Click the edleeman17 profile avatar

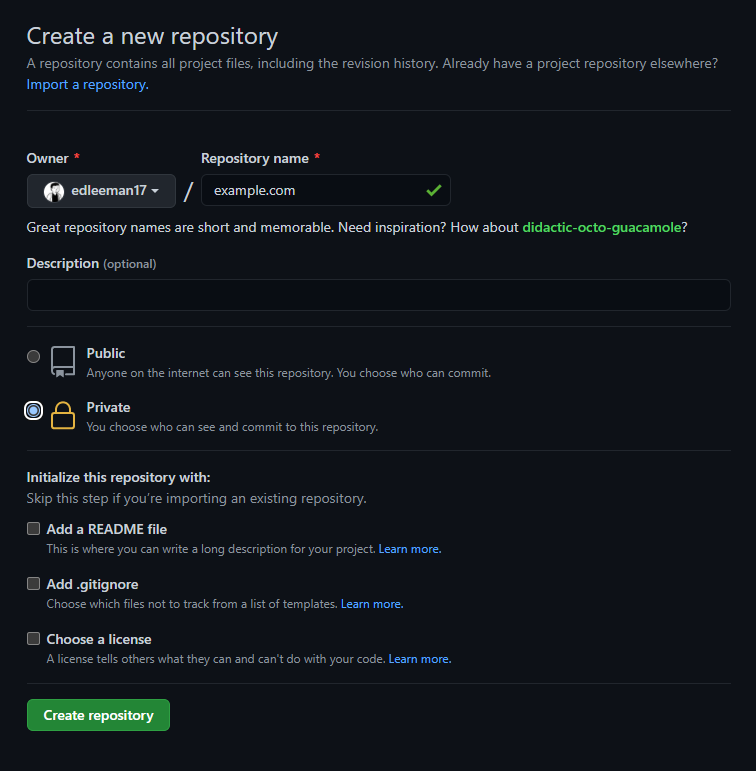coord(54,191)
